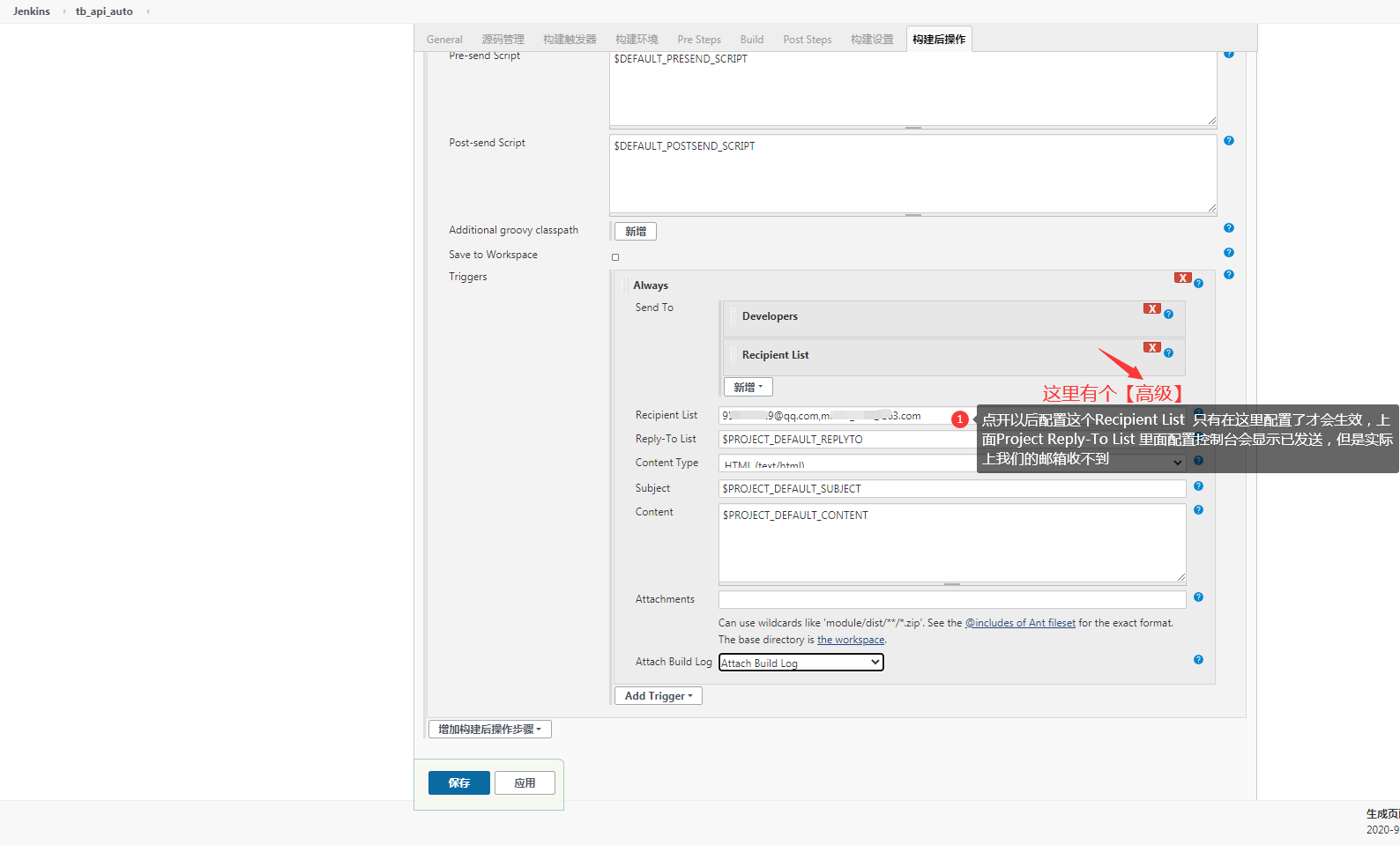Open help for the Subject field
Viewport: 1400px width, 845px height.
tap(1198, 486)
